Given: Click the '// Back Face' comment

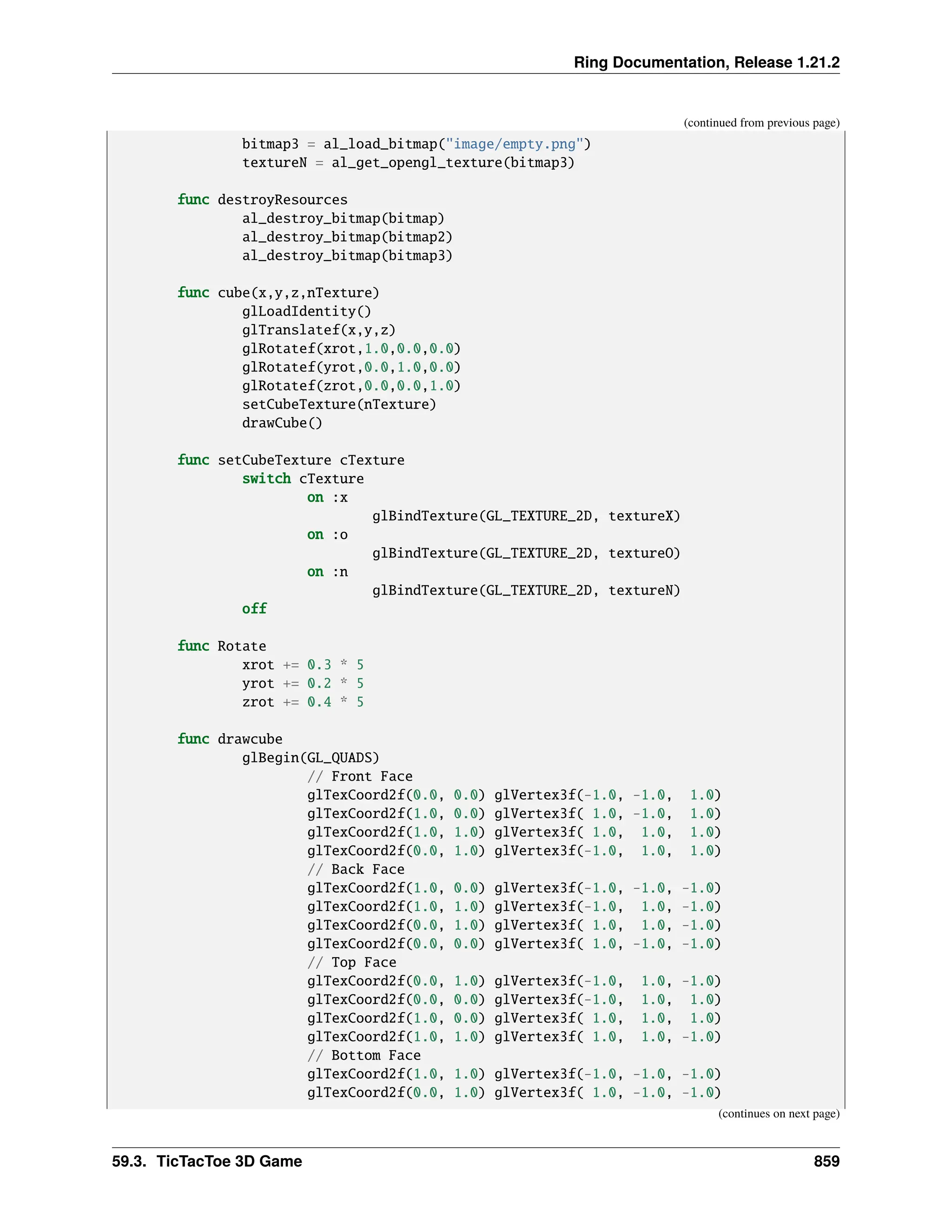Looking at the screenshot, I should [356, 869].
